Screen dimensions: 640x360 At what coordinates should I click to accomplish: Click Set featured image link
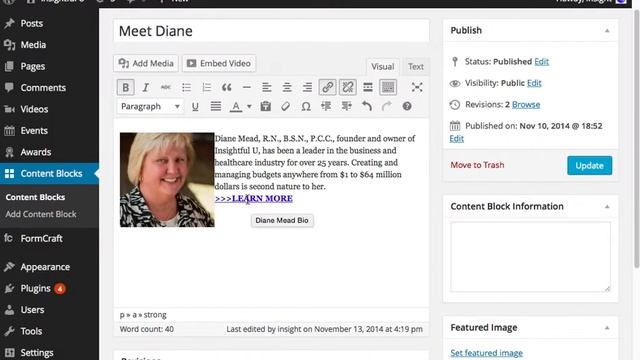tap(487, 353)
